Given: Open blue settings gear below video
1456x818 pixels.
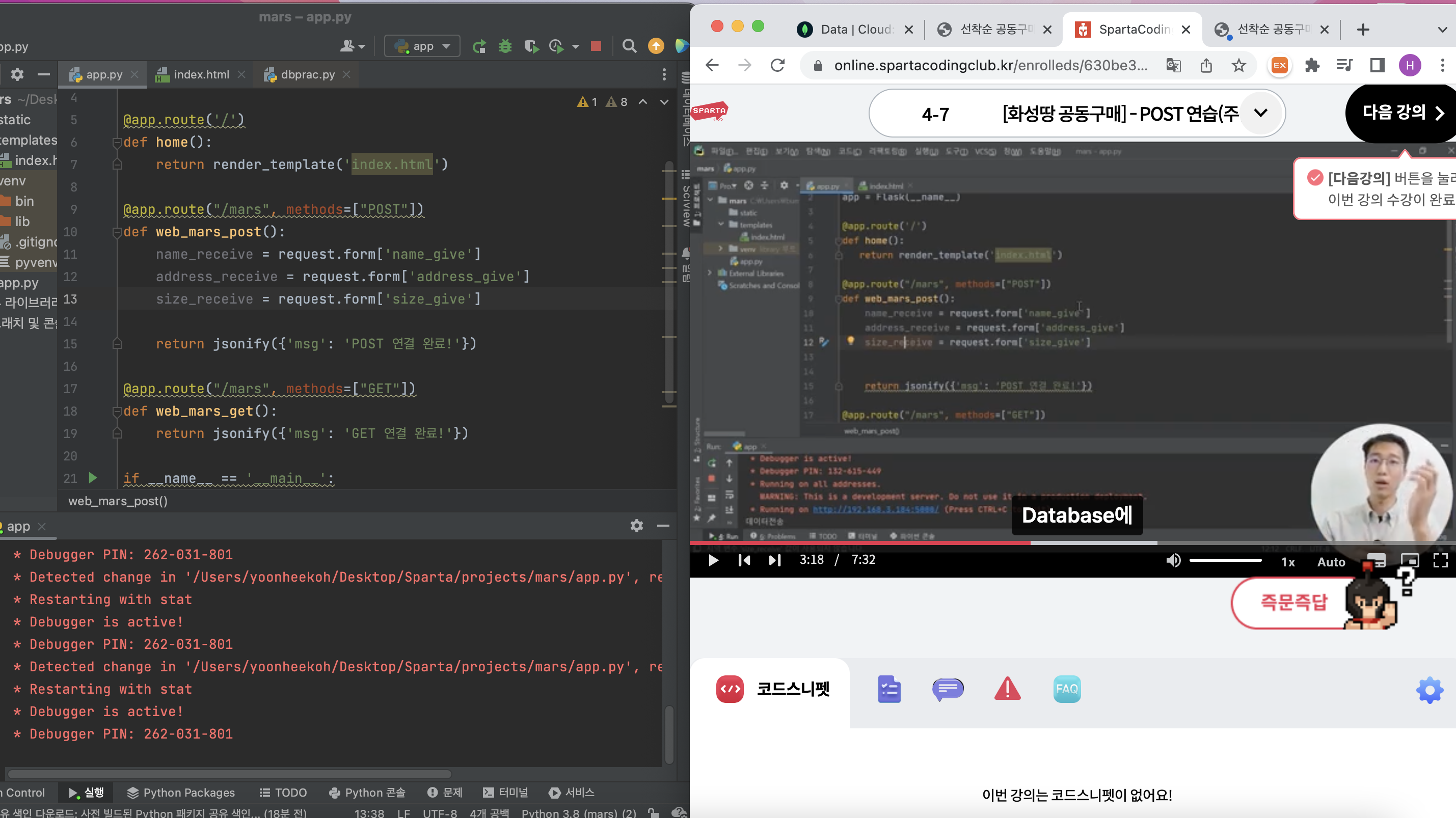Looking at the screenshot, I should [1430, 690].
